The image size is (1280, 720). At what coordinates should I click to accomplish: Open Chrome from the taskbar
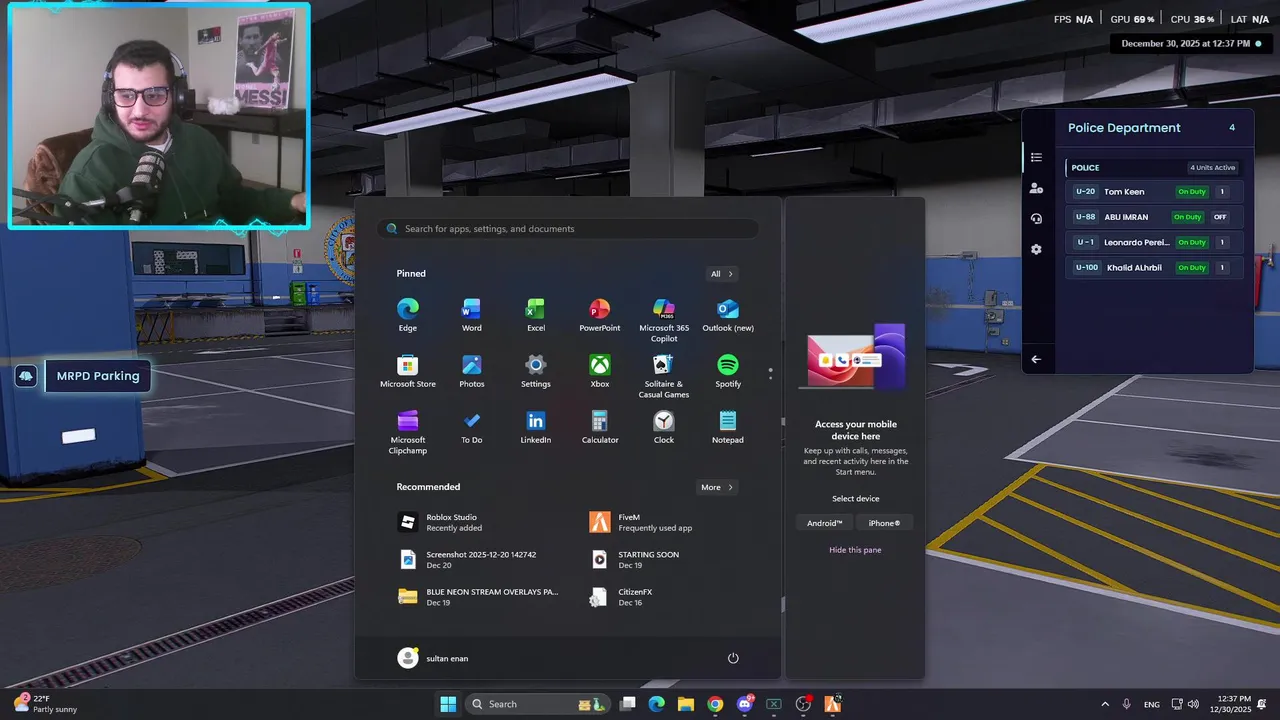click(x=715, y=704)
